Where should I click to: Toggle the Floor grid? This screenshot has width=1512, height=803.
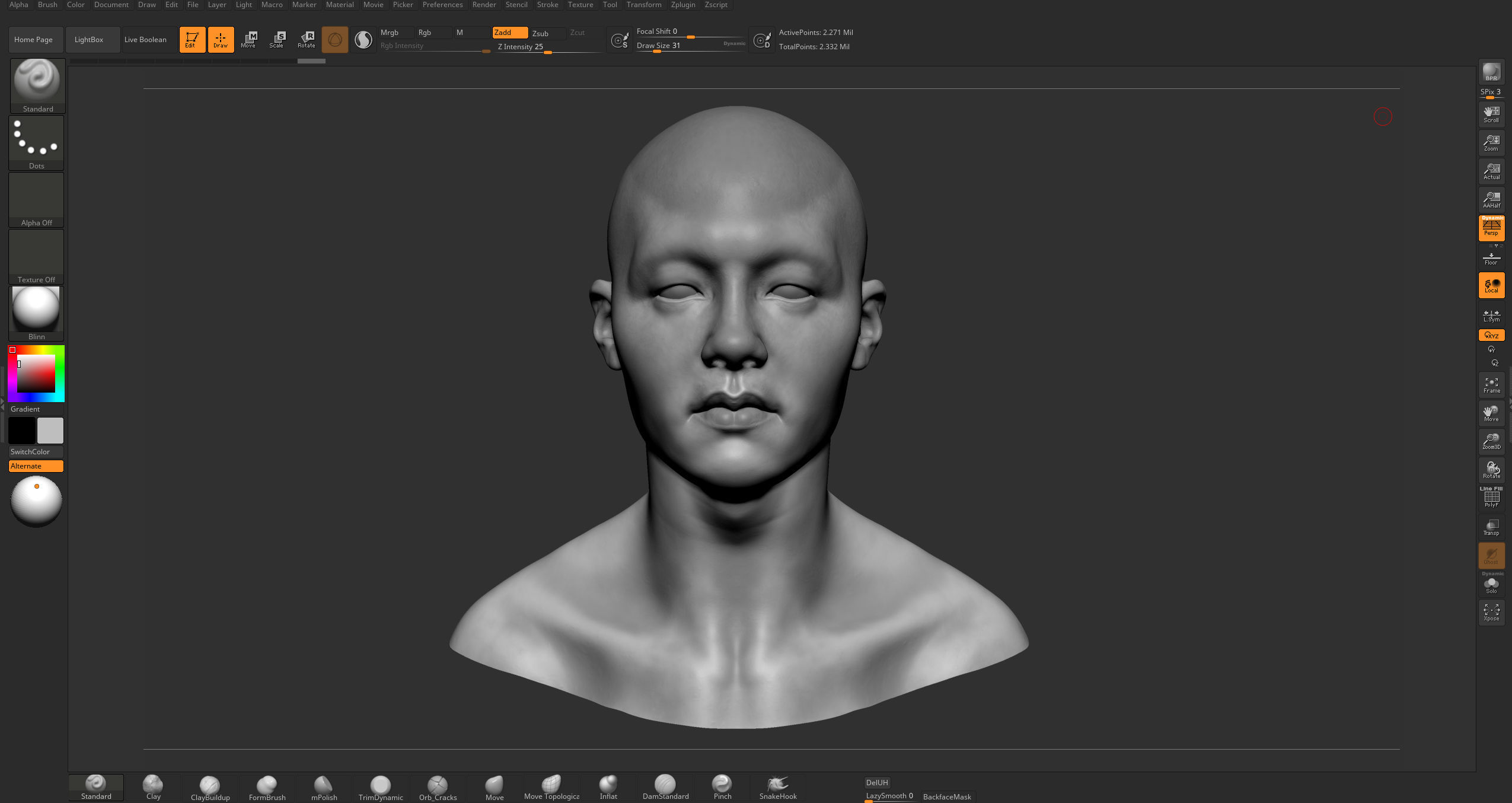1491,259
